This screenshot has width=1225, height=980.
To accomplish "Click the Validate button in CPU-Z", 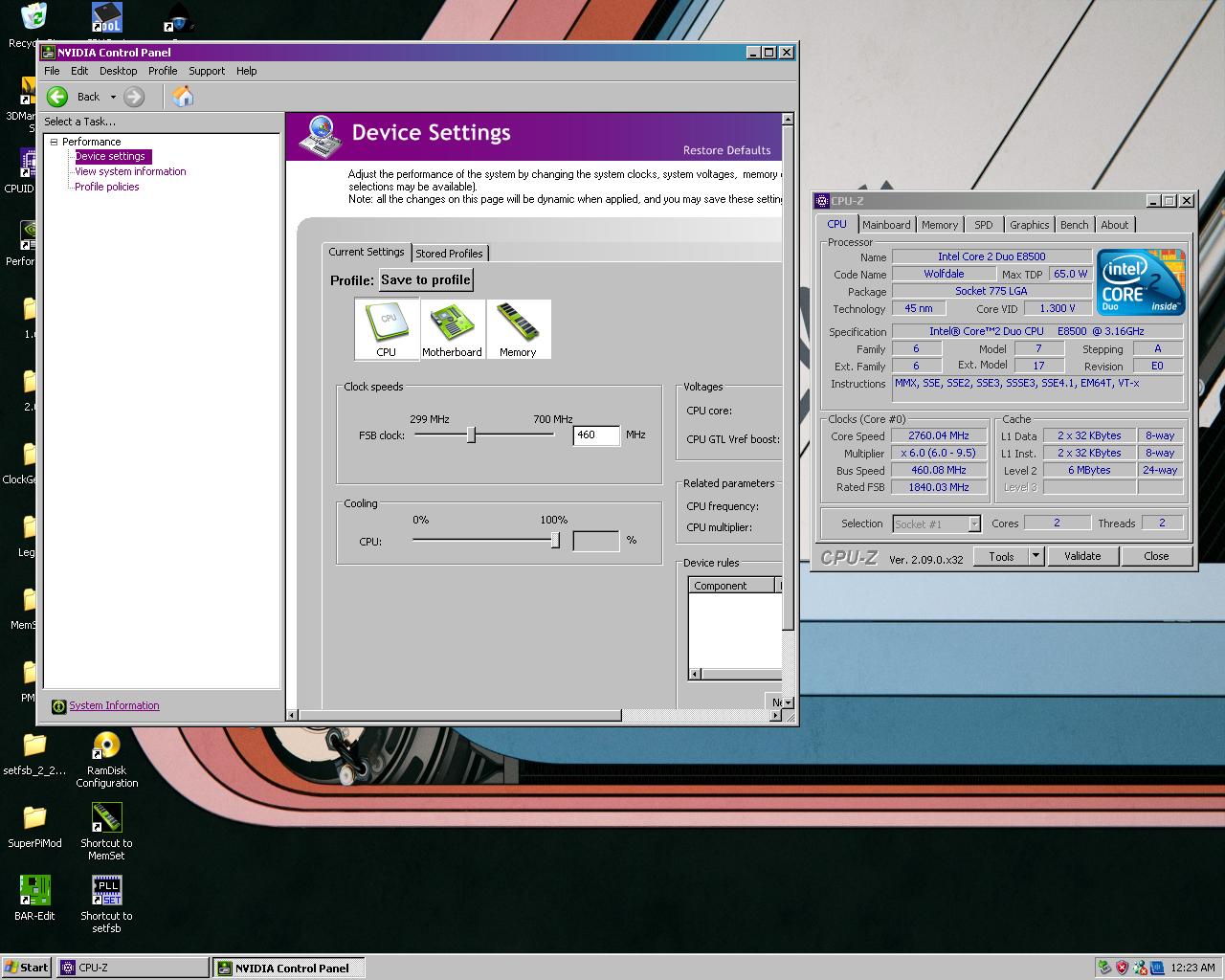I will tap(1082, 556).
